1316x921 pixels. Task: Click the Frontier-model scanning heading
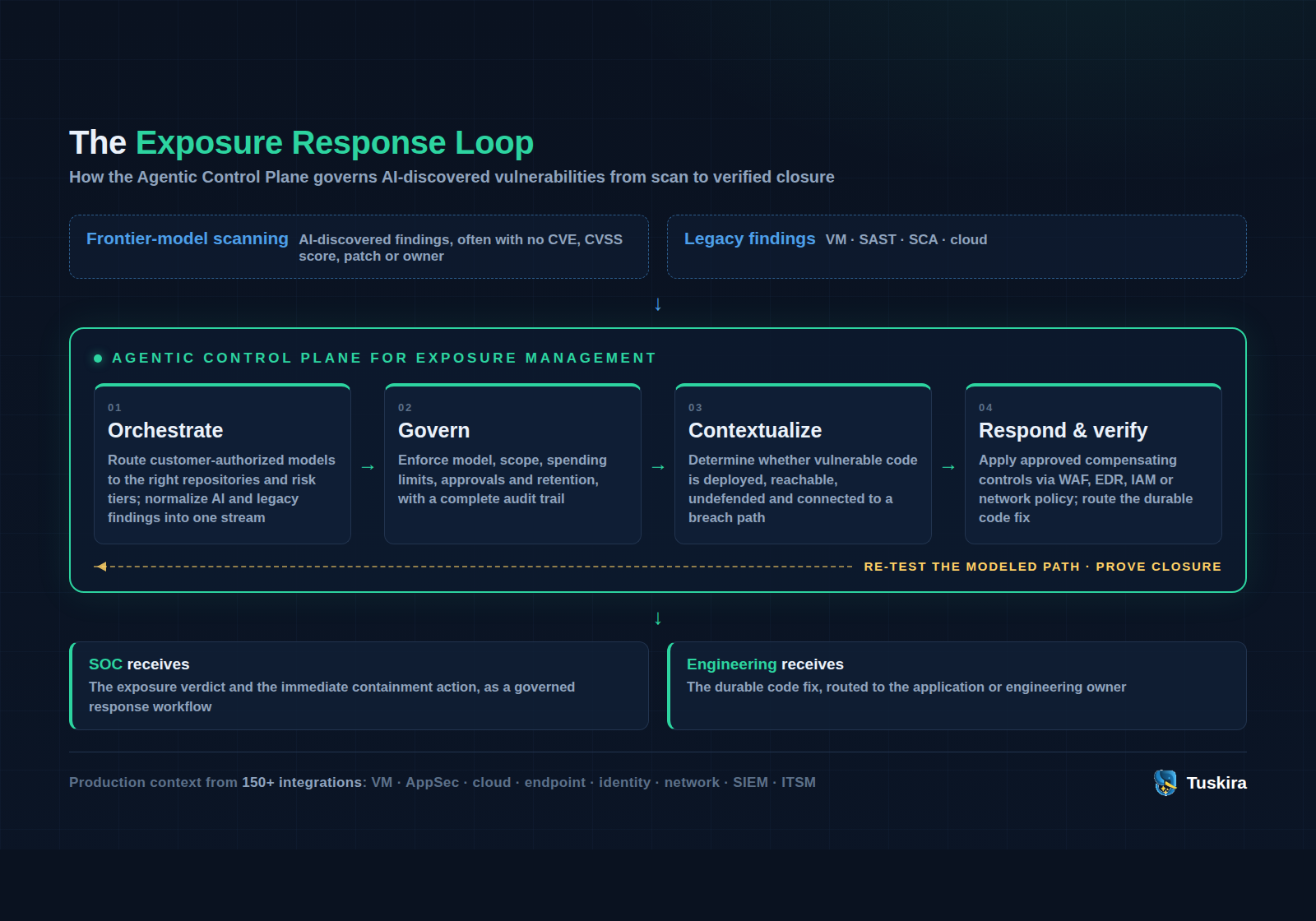pos(188,238)
